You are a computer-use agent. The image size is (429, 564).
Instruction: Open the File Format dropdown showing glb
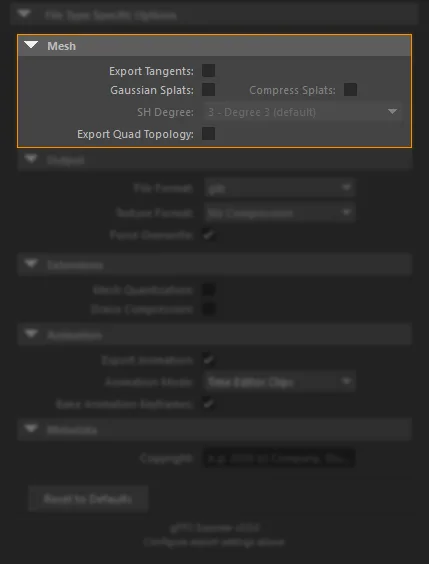point(279,188)
